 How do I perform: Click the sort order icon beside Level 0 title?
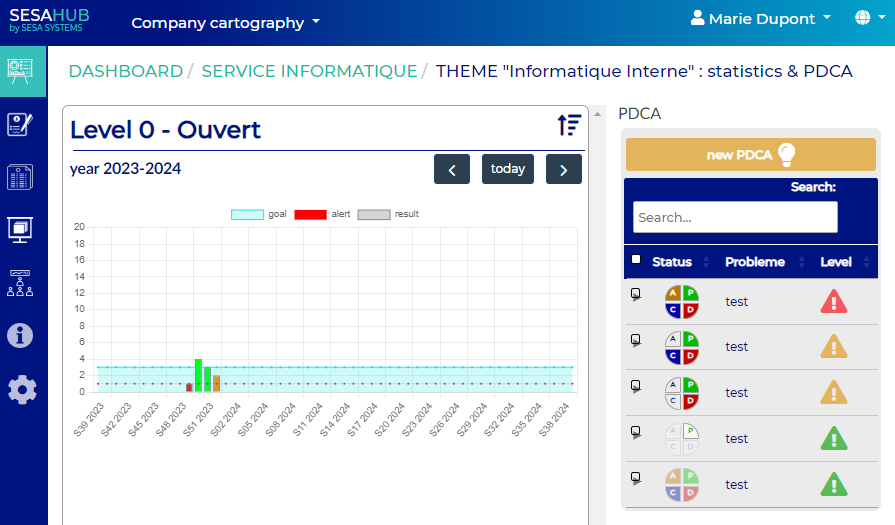[x=569, y=125]
